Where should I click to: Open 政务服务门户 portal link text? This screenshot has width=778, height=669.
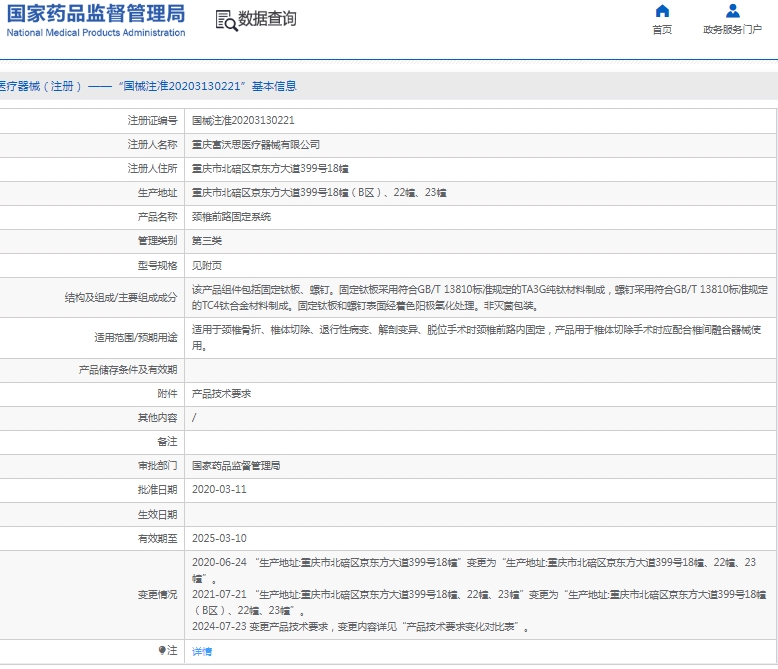(732, 30)
